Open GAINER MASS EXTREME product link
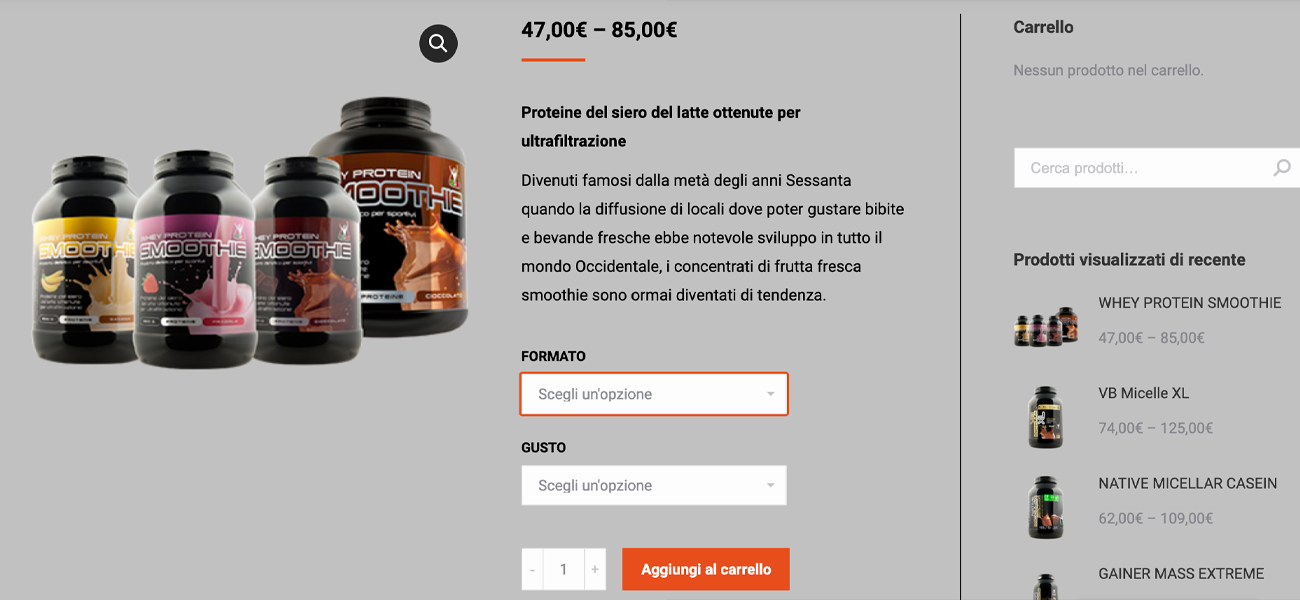The height and width of the screenshot is (600, 1300). [x=1181, y=573]
